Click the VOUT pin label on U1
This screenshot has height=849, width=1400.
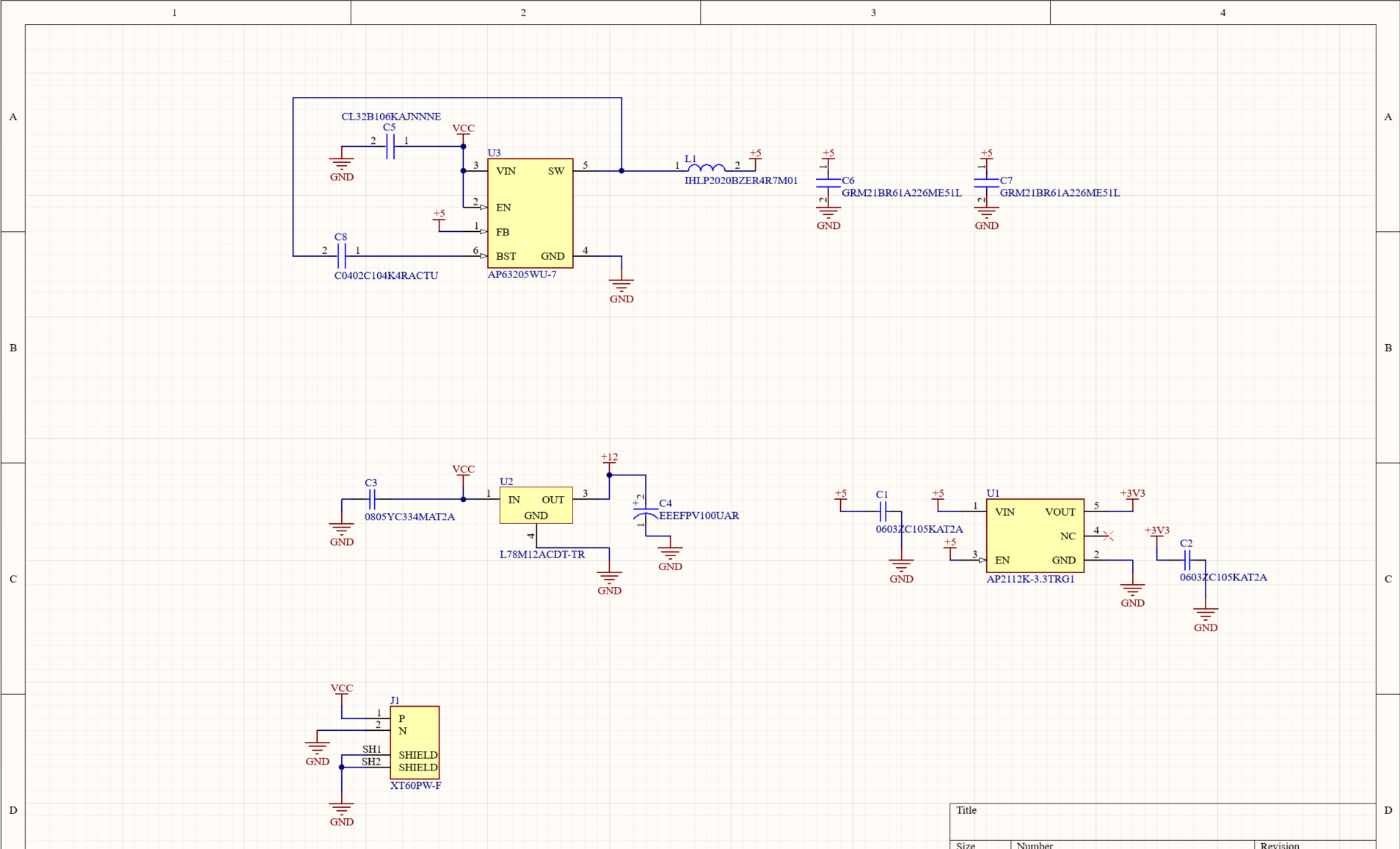(x=1060, y=512)
